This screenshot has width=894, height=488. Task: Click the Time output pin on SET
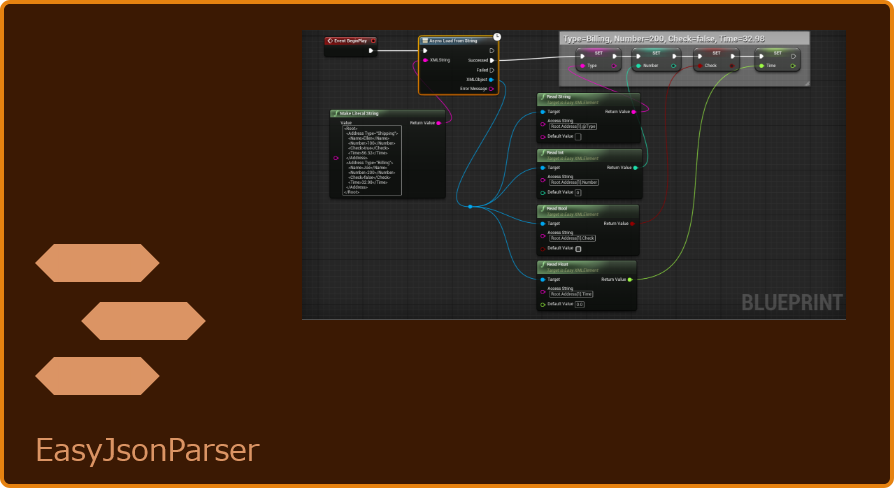coord(793,66)
